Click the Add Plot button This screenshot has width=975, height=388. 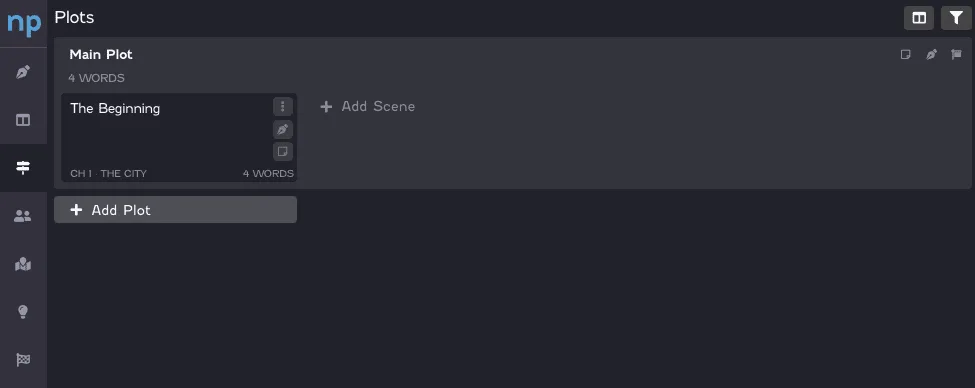175,210
